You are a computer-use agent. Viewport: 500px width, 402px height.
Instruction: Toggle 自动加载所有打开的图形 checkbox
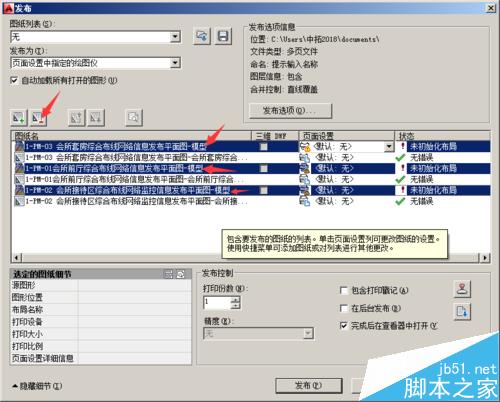14,80
